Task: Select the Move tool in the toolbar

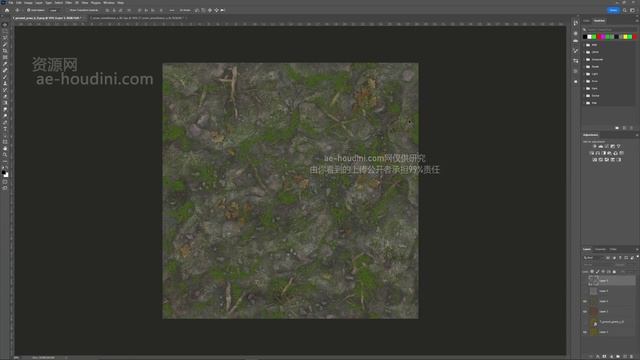Action: [x=5, y=24]
